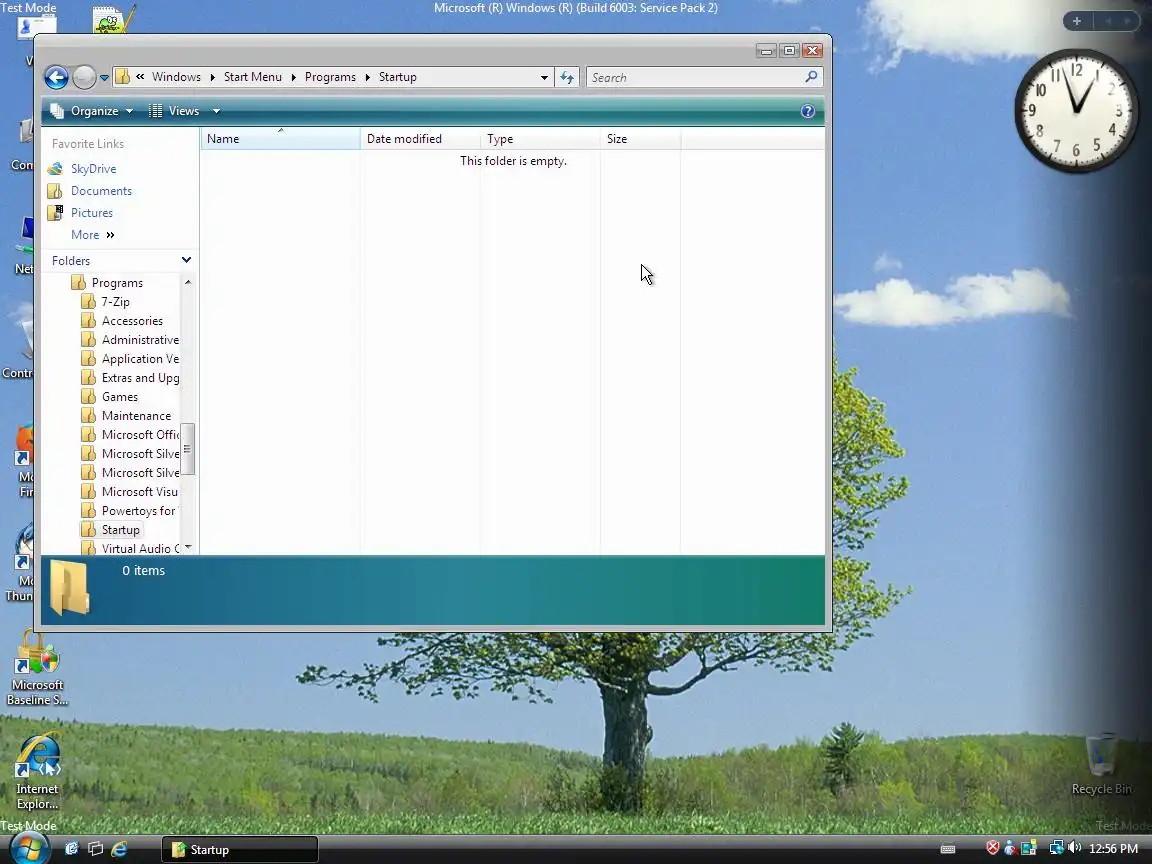The width and height of the screenshot is (1152, 864).
Task: Add gadgets with the Sidebar plus button
Action: (1077, 21)
